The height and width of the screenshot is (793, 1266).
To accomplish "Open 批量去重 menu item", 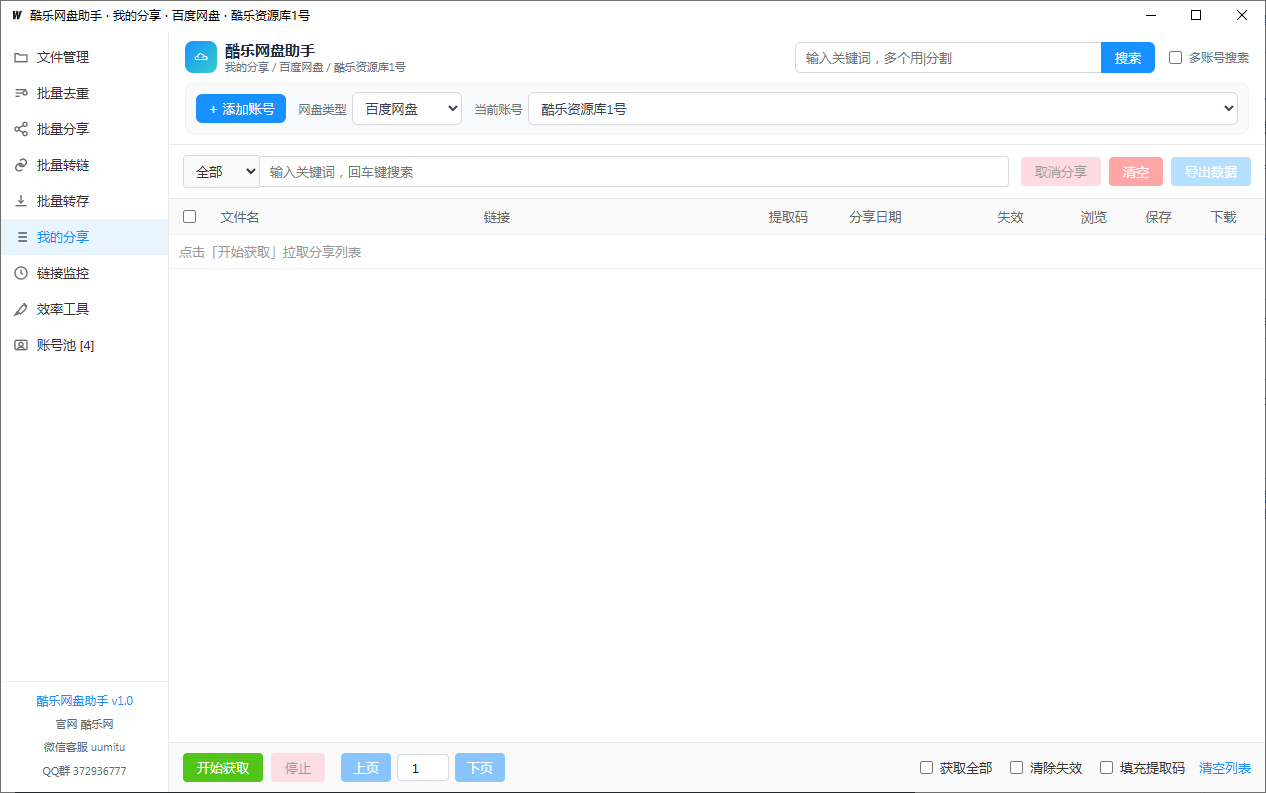I will (84, 94).
